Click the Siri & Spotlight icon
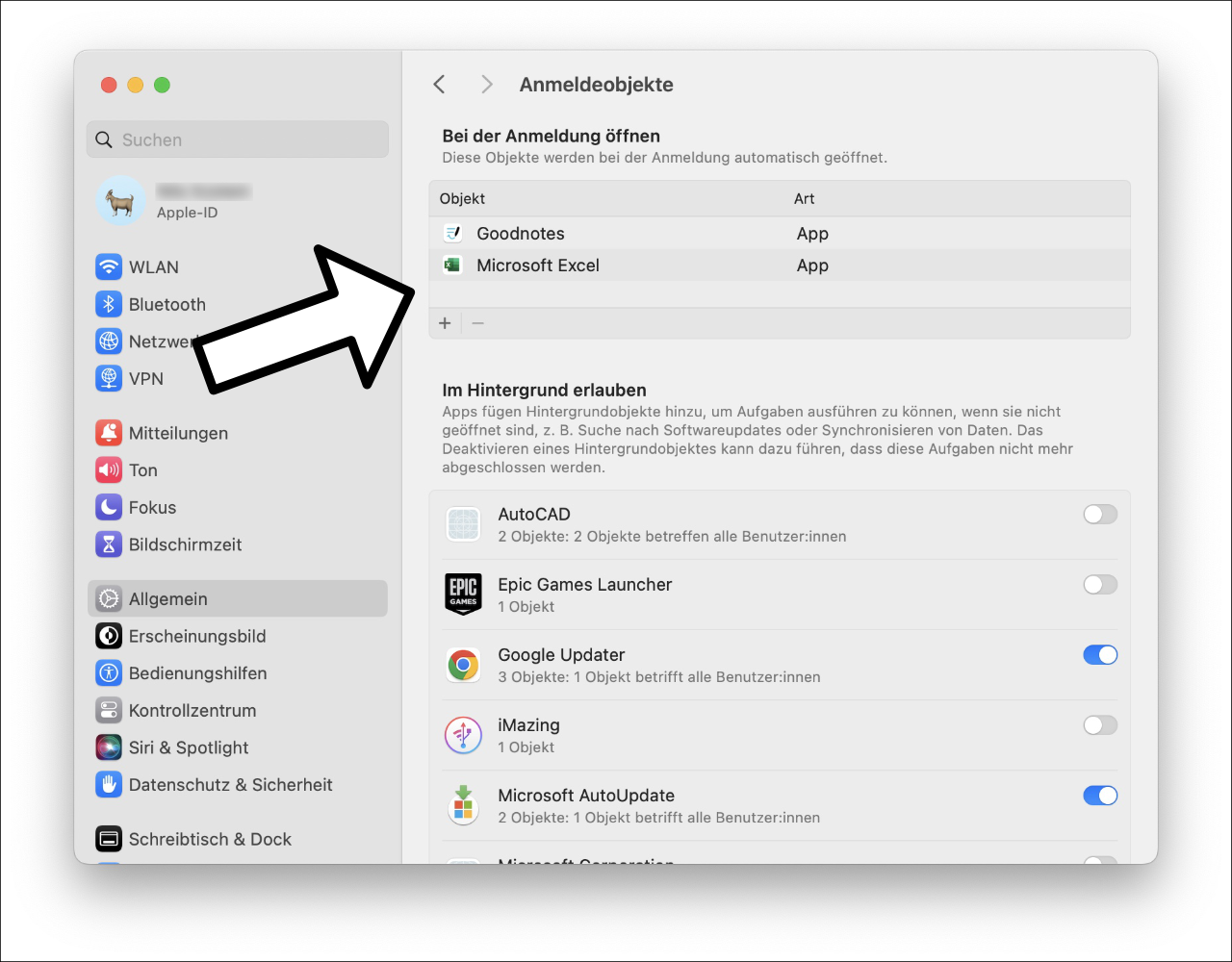 pos(109,747)
